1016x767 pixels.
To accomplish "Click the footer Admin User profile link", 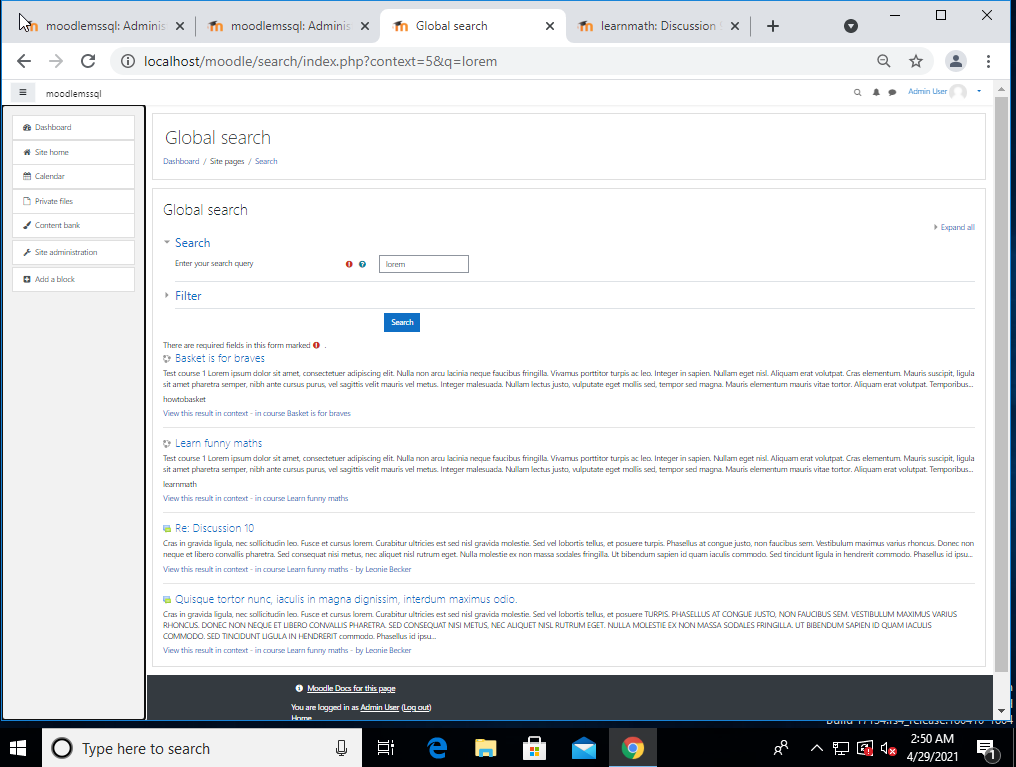I will [380, 707].
